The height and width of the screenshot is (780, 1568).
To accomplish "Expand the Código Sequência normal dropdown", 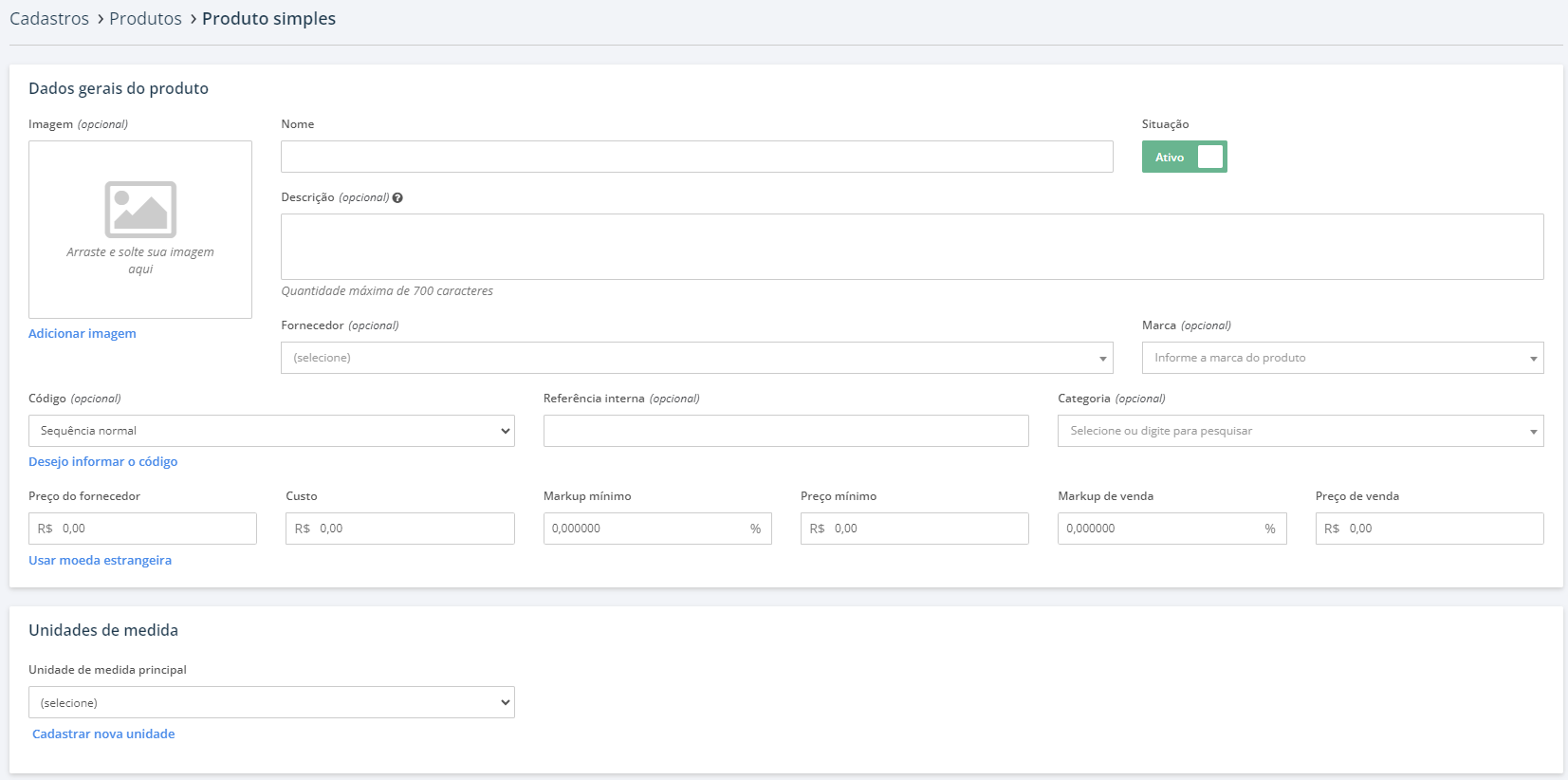I will coord(271,431).
